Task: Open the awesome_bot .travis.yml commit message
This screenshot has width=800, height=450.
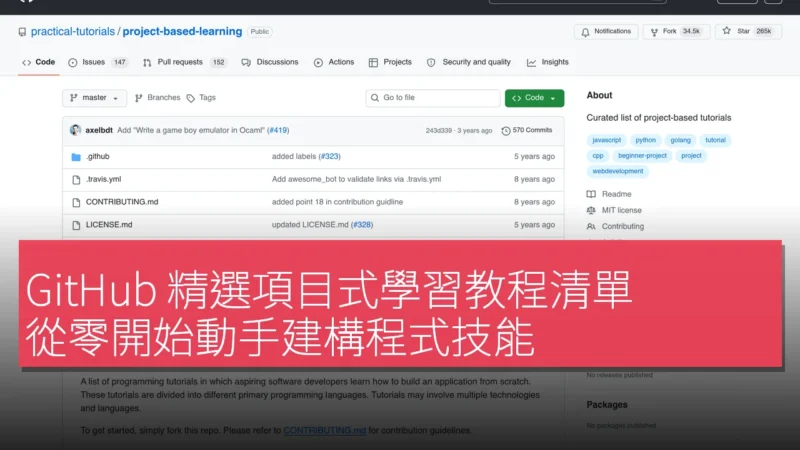Action: [x=357, y=180]
